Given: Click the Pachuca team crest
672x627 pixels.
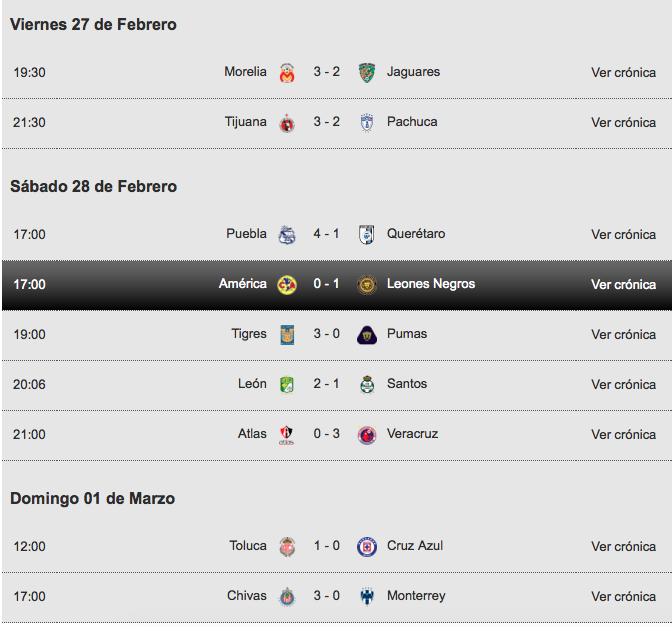Looking at the screenshot, I should (367, 123).
